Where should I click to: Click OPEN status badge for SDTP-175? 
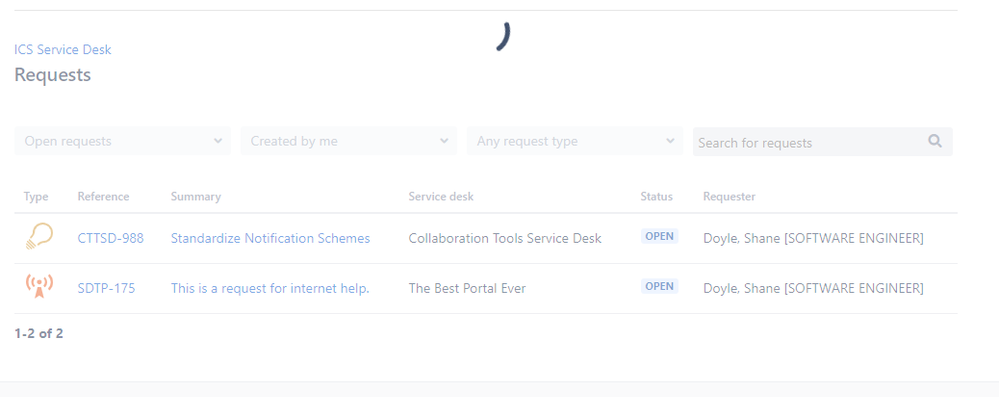point(659,286)
